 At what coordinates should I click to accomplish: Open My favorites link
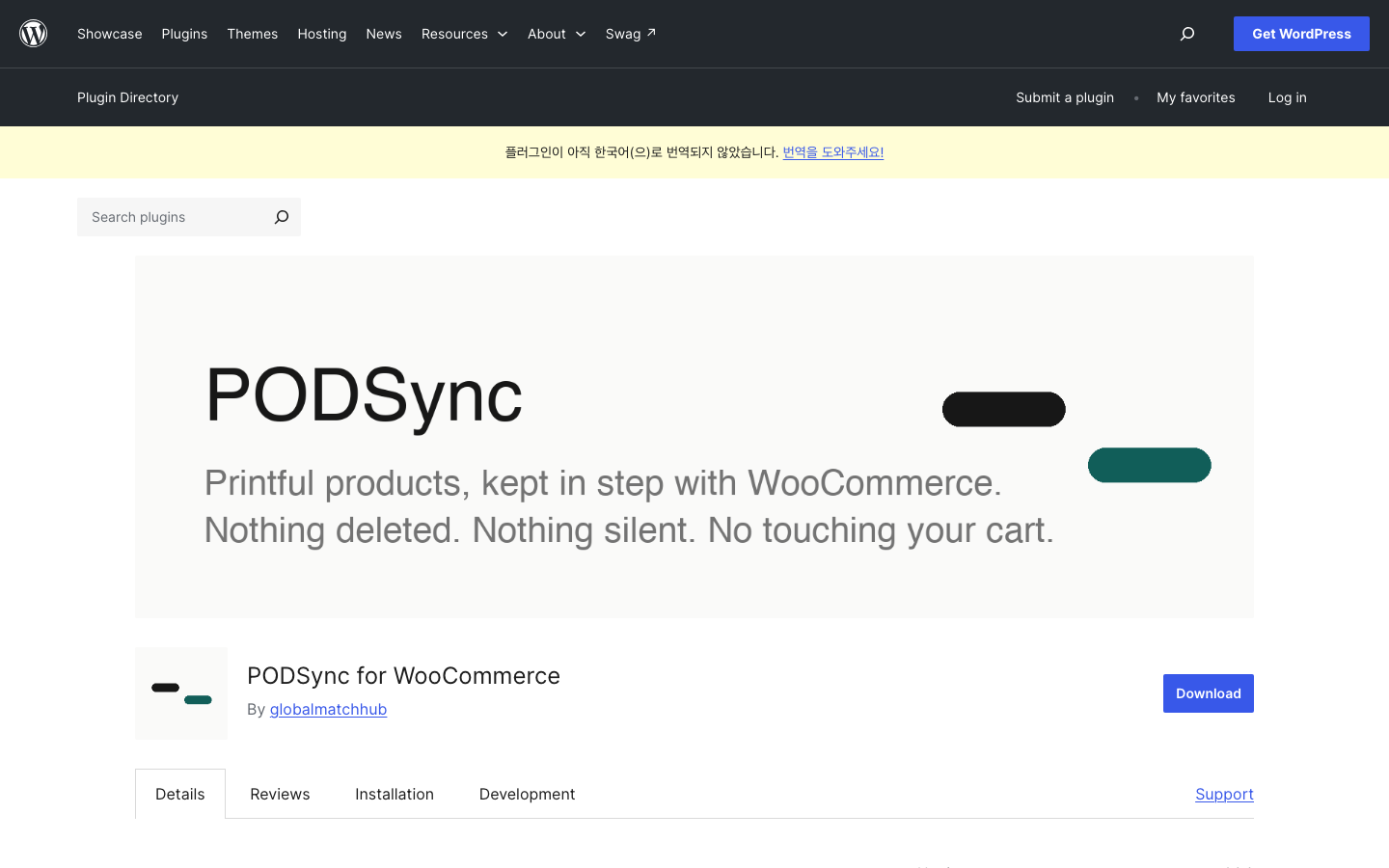point(1196,97)
